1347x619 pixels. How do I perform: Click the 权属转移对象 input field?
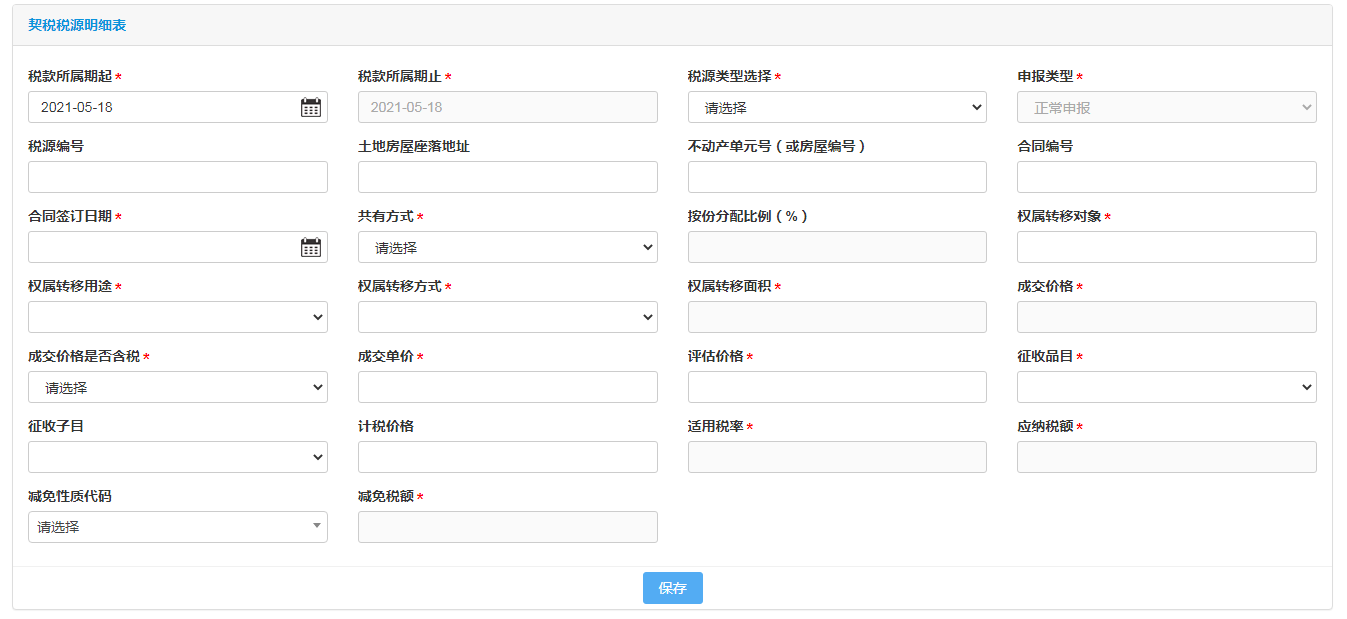click(1166, 248)
